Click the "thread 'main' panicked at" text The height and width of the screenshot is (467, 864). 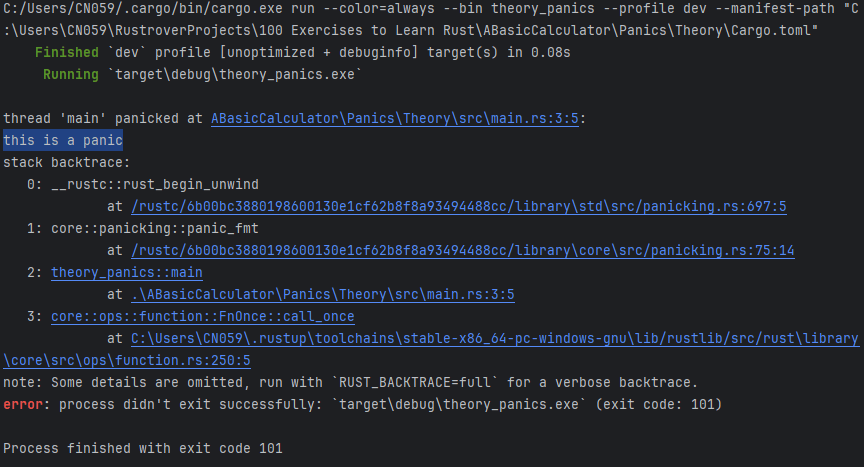tap(104, 118)
